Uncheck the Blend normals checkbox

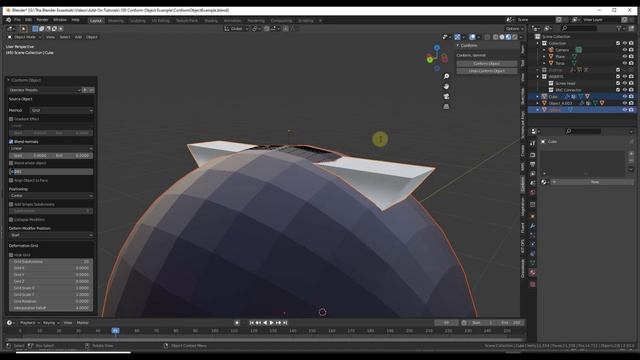click(11, 142)
